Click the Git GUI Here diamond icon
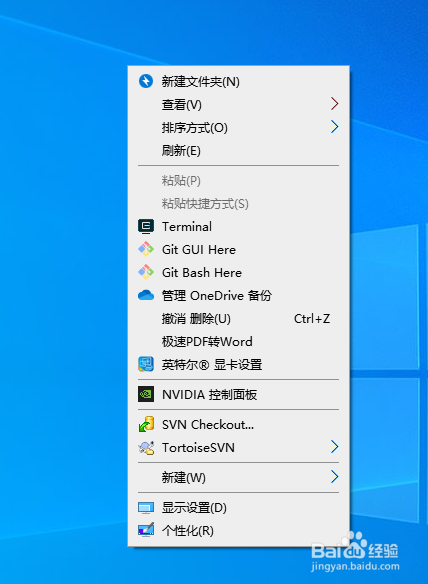This screenshot has width=428, height=584. [x=146, y=250]
